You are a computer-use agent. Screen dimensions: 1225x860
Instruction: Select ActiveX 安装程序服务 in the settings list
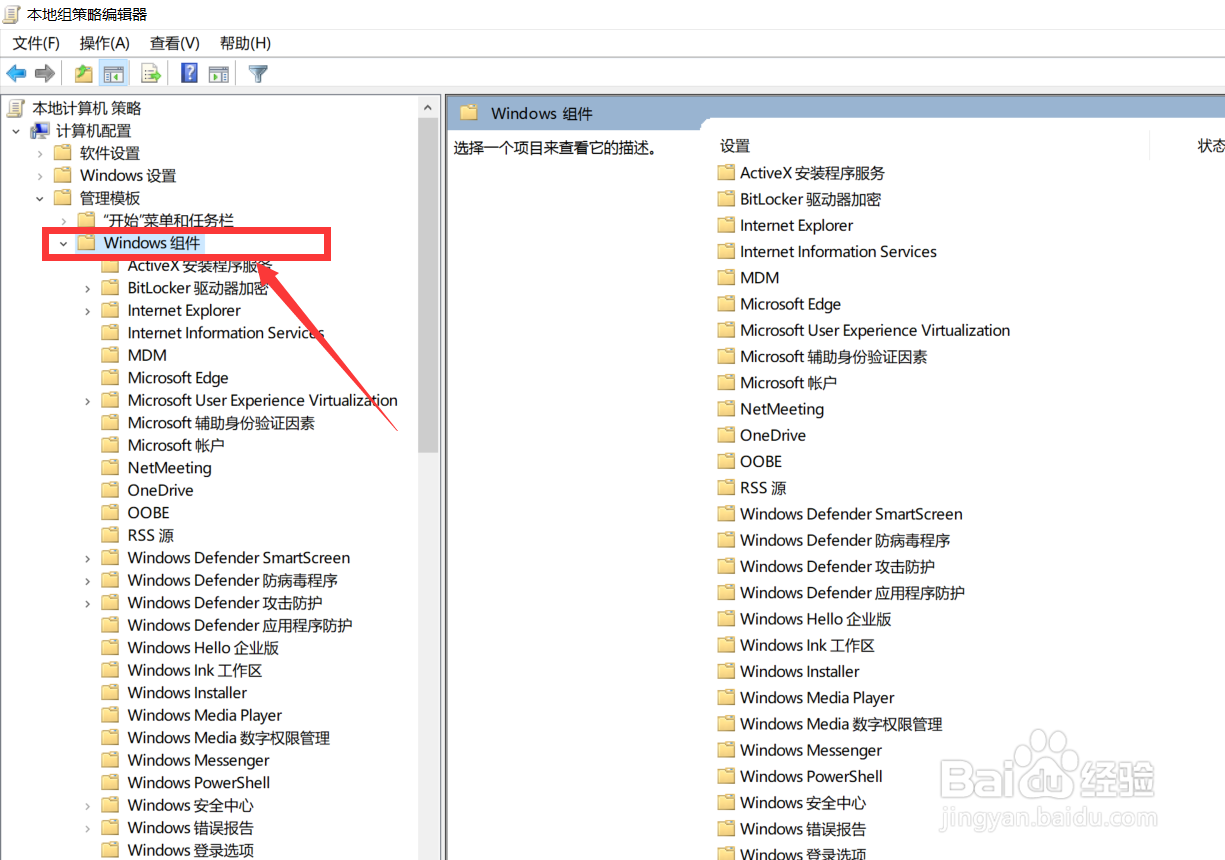click(x=812, y=173)
